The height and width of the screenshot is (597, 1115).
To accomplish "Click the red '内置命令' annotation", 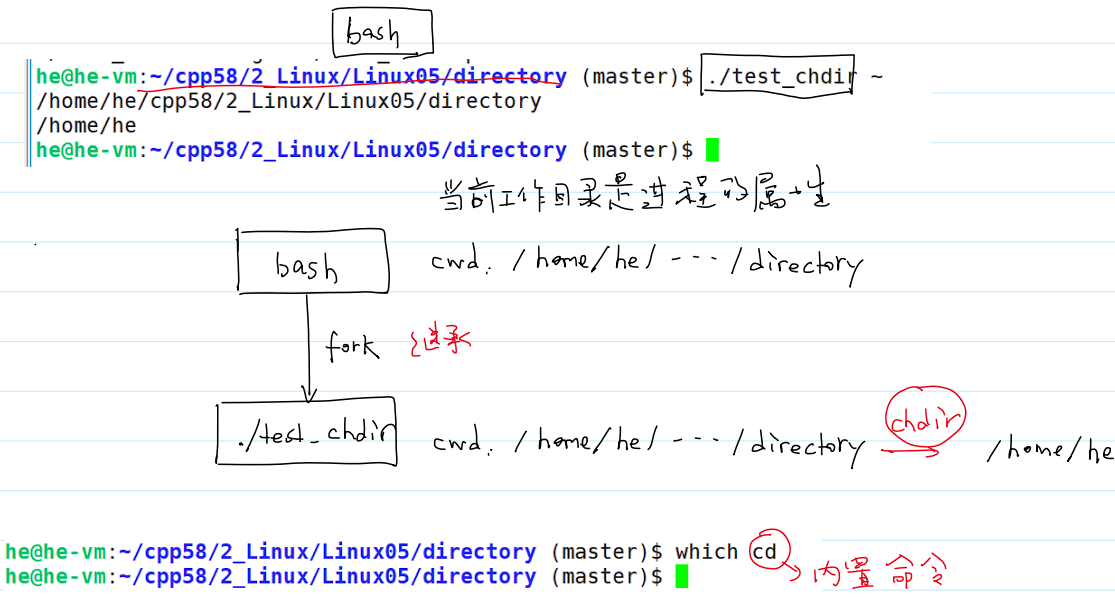I will pos(880,571).
